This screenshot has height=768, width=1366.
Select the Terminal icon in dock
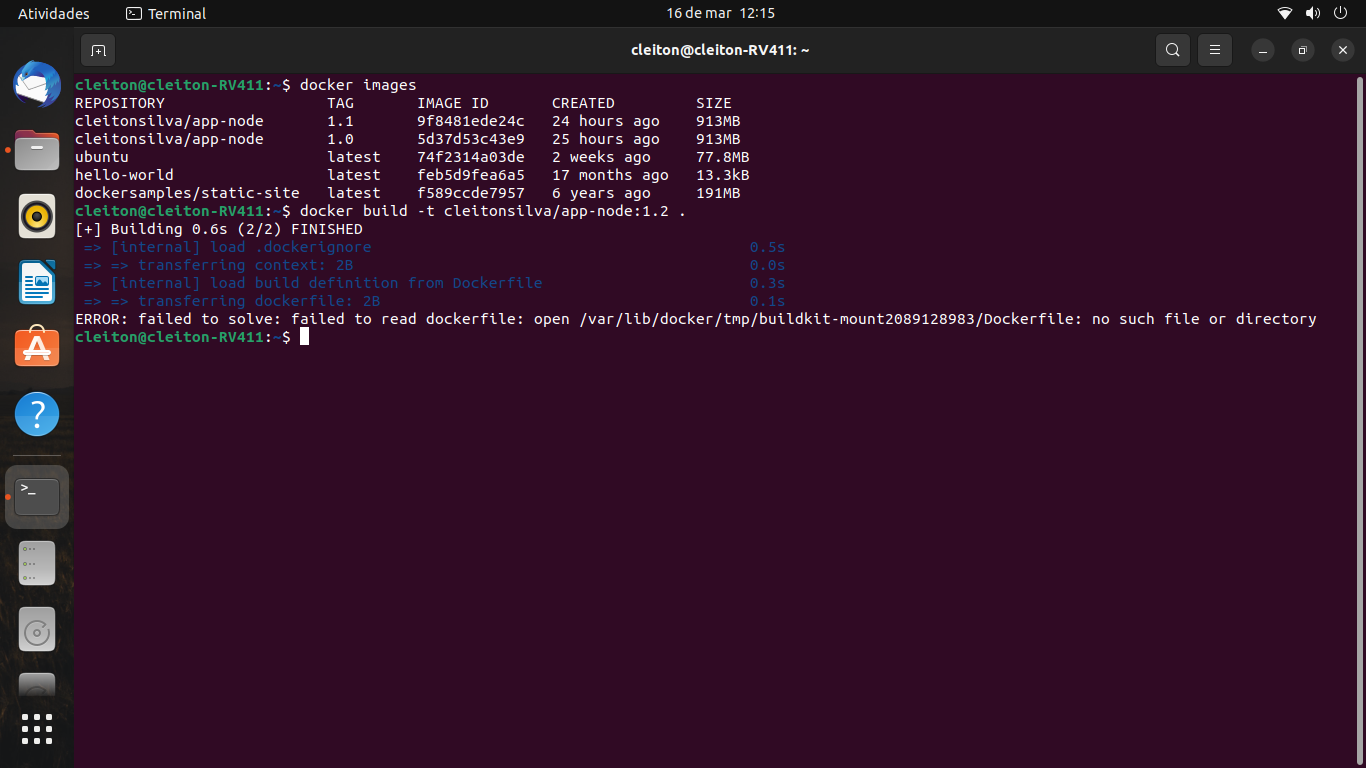pyautogui.click(x=37, y=497)
